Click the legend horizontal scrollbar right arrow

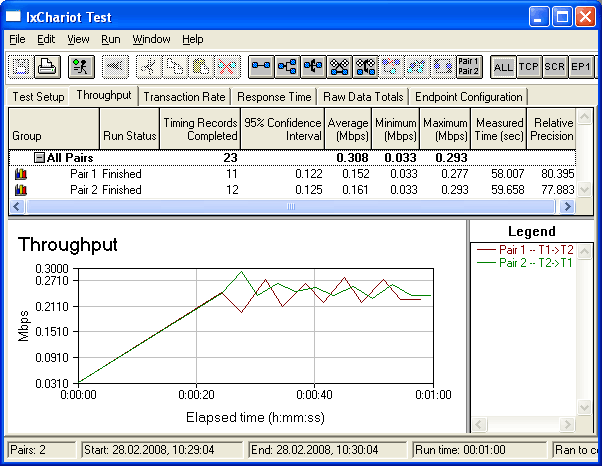point(567,424)
